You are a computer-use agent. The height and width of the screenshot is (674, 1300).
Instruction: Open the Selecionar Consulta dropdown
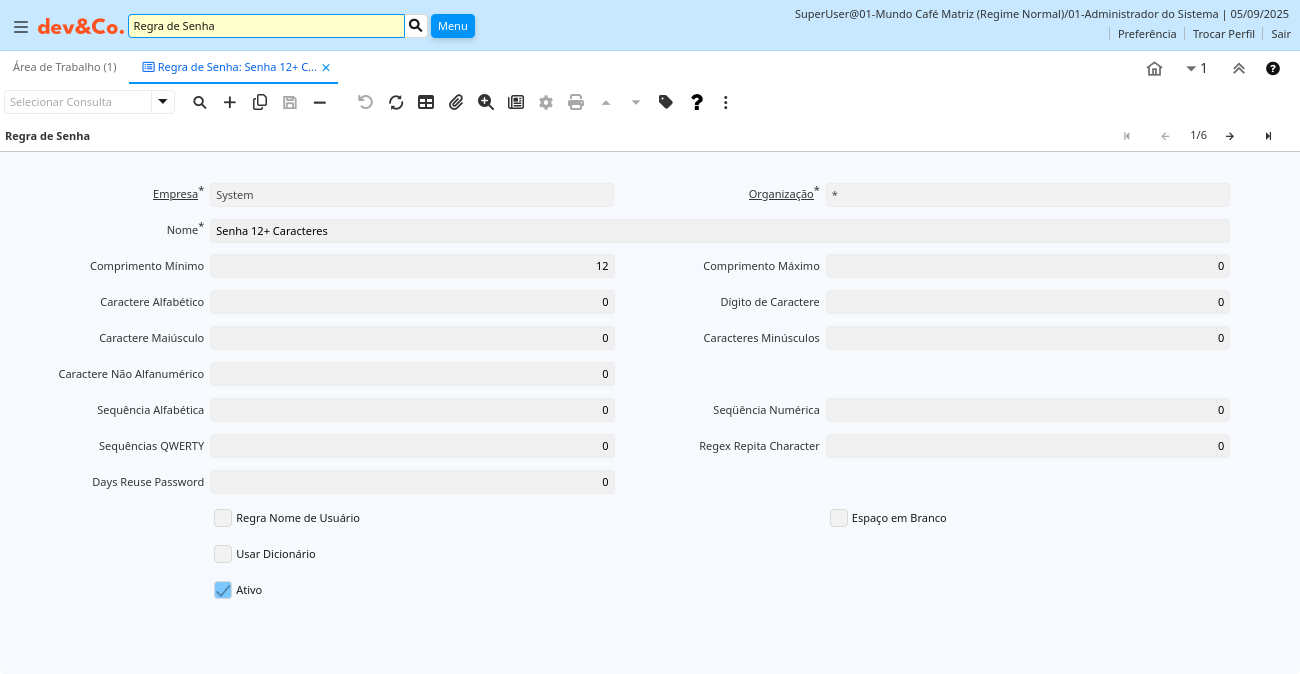click(x=163, y=102)
